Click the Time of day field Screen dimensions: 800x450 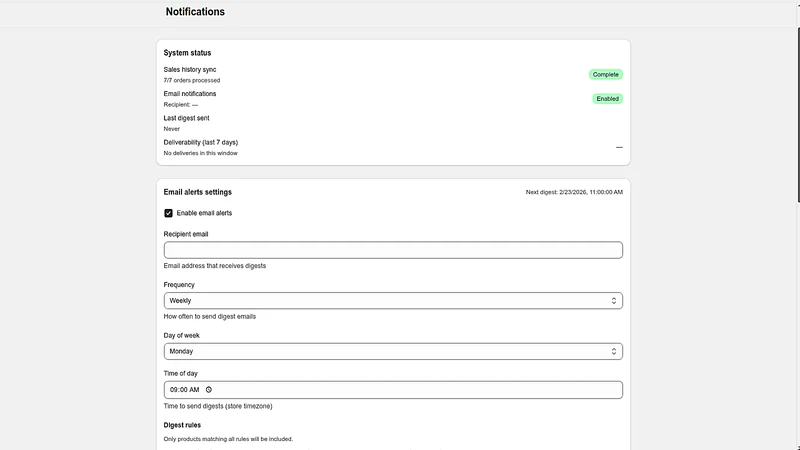393,390
